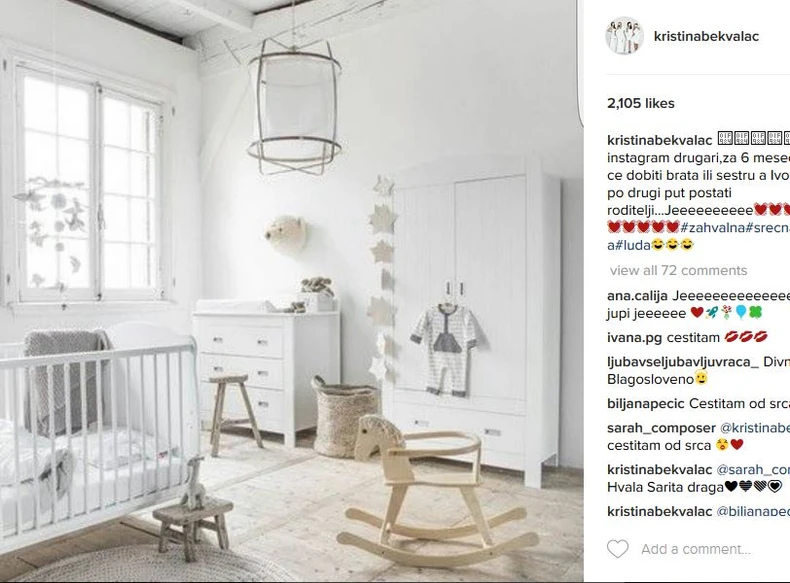
Task: Click kristinabekvalac name in Hvala Sarita reply
Action: pos(660,470)
